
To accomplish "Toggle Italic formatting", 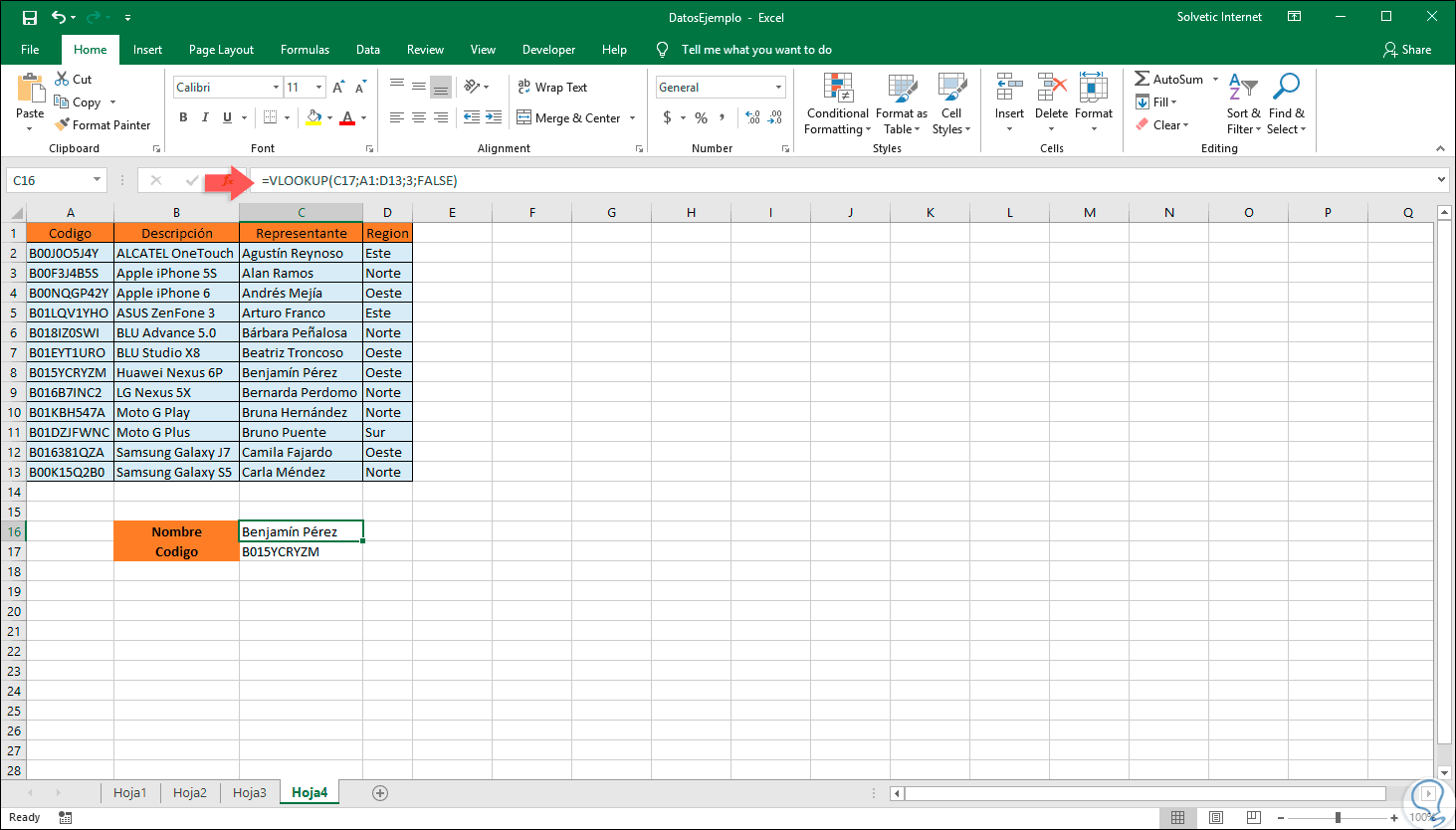I will coord(205,117).
